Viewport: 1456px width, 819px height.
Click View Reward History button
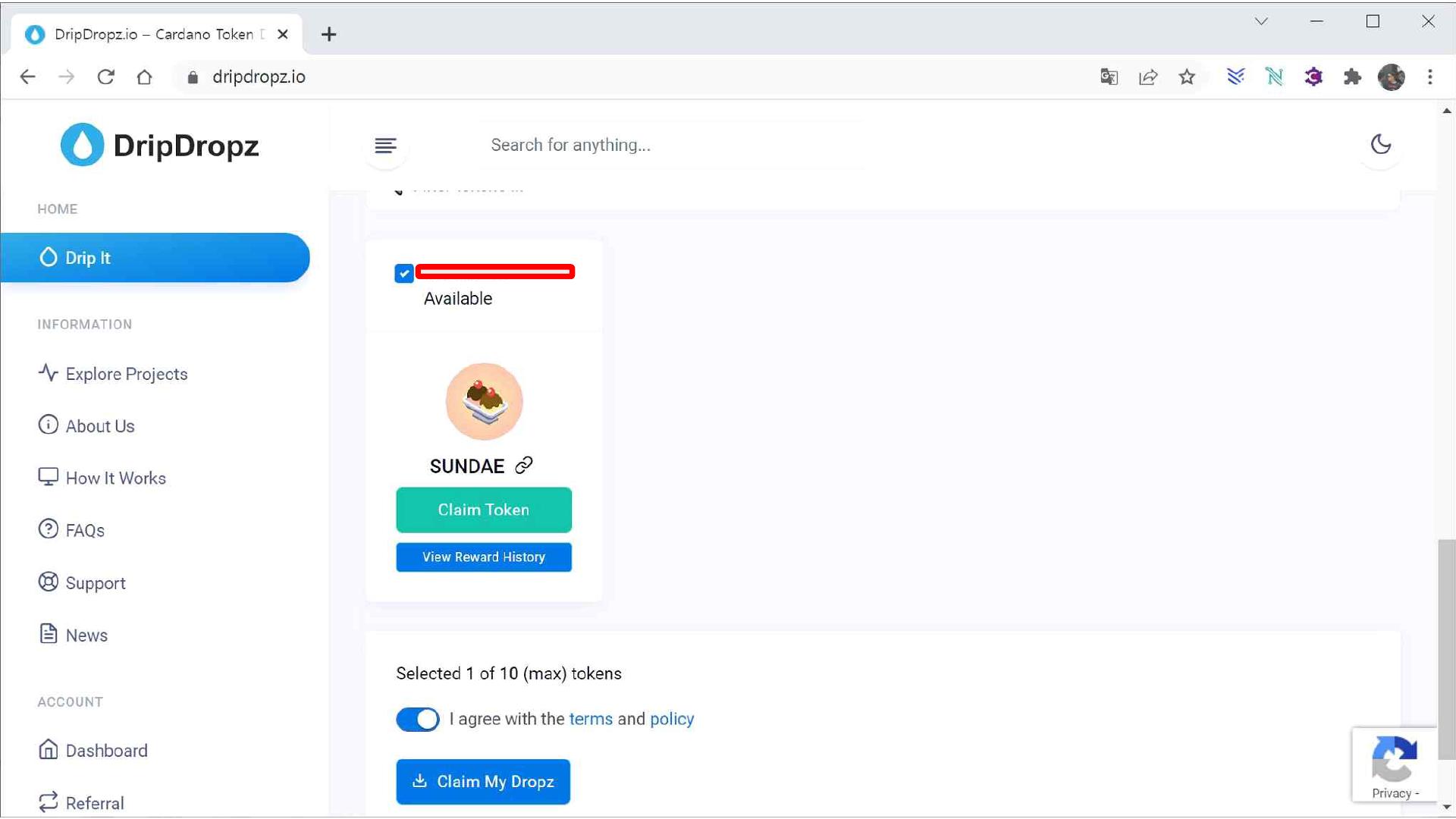pos(484,557)
